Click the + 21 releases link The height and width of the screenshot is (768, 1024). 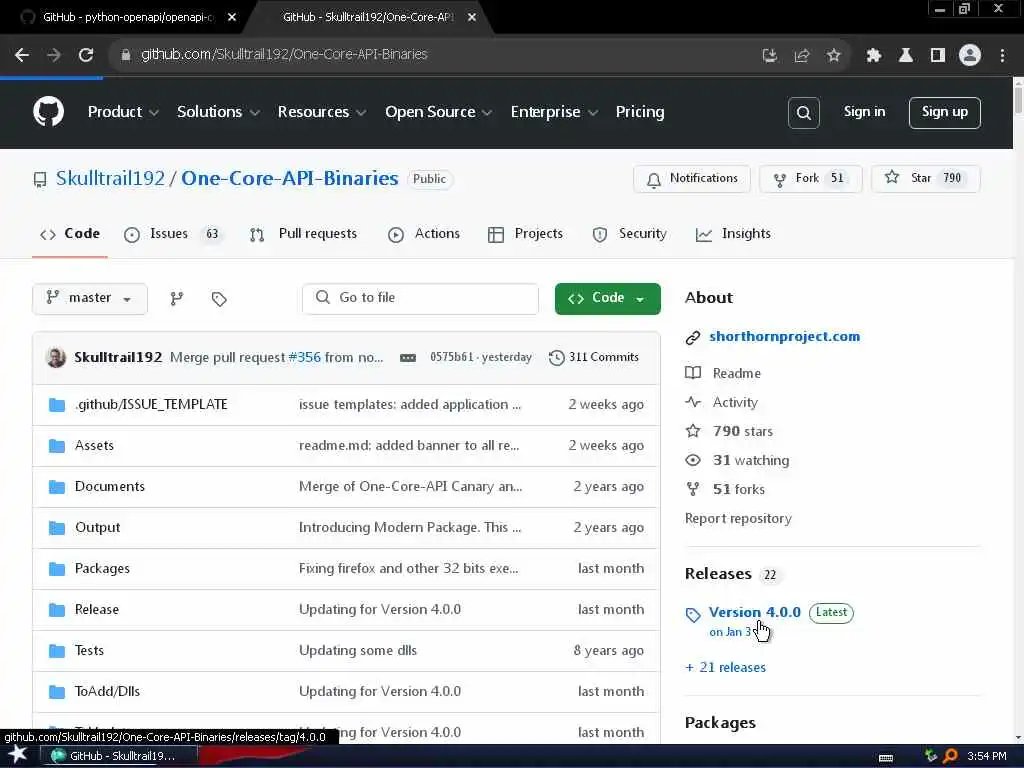pos(726,667)
